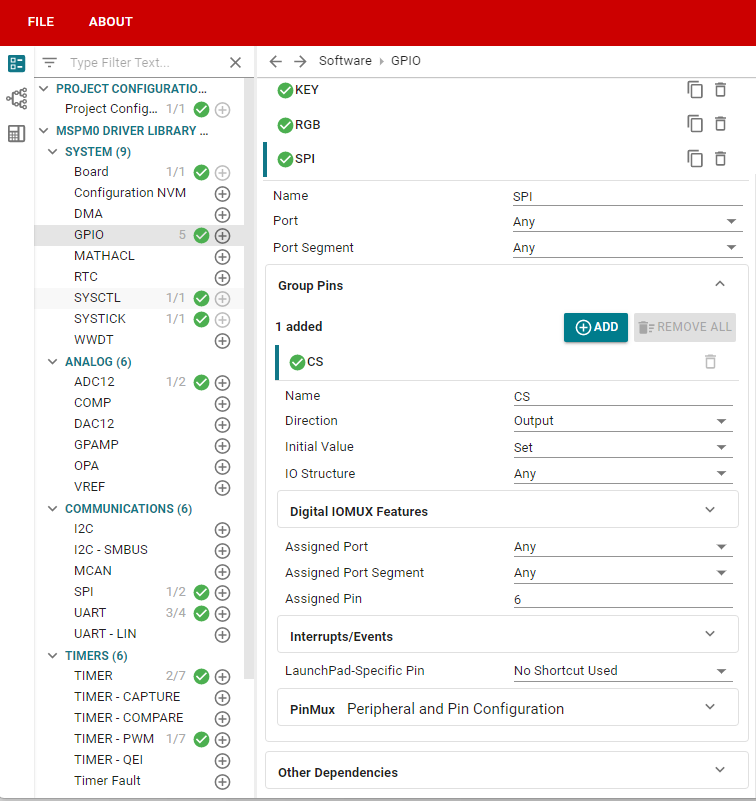Delete the CS pin entry

click(x=711, y=362)
